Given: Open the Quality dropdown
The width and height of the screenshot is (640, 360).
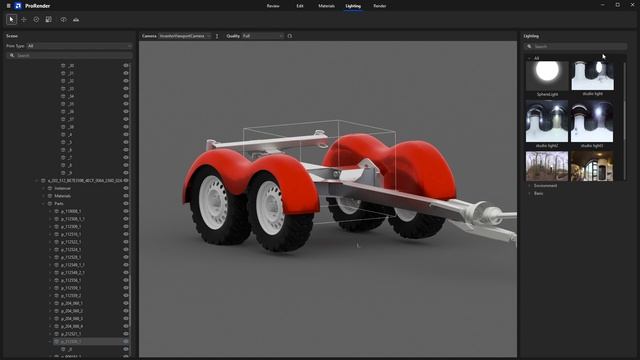Looking at the screenshot, I should click(263, 36).
